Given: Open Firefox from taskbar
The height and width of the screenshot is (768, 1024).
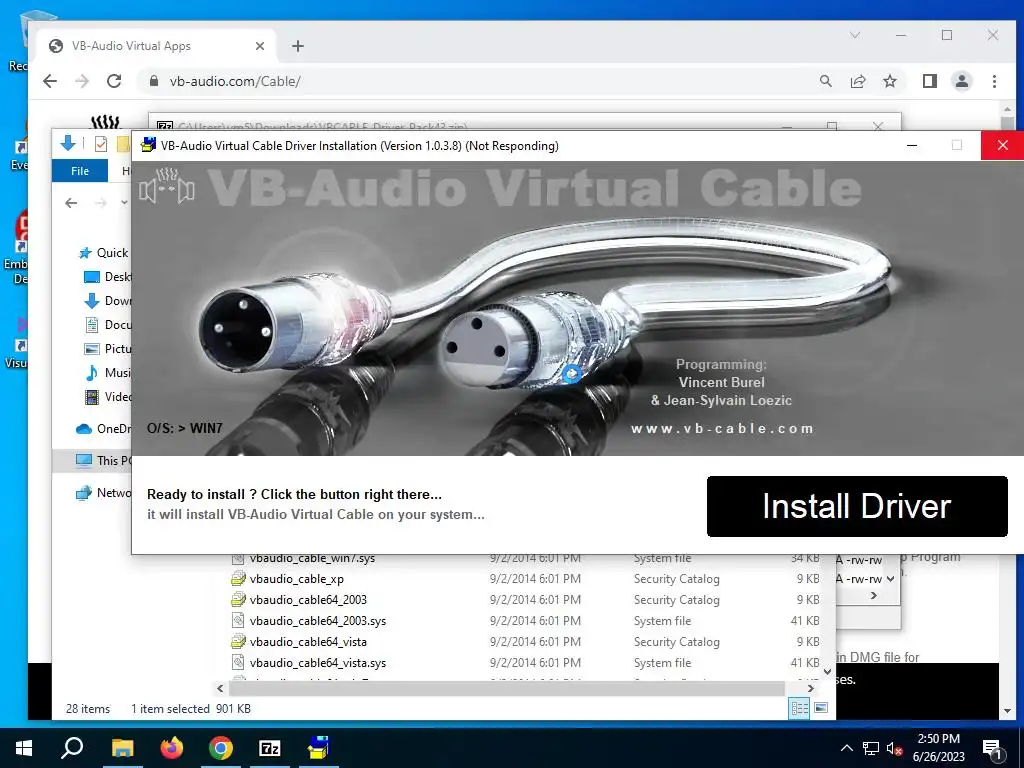Looking at the screenshot, I should [172, 748].
